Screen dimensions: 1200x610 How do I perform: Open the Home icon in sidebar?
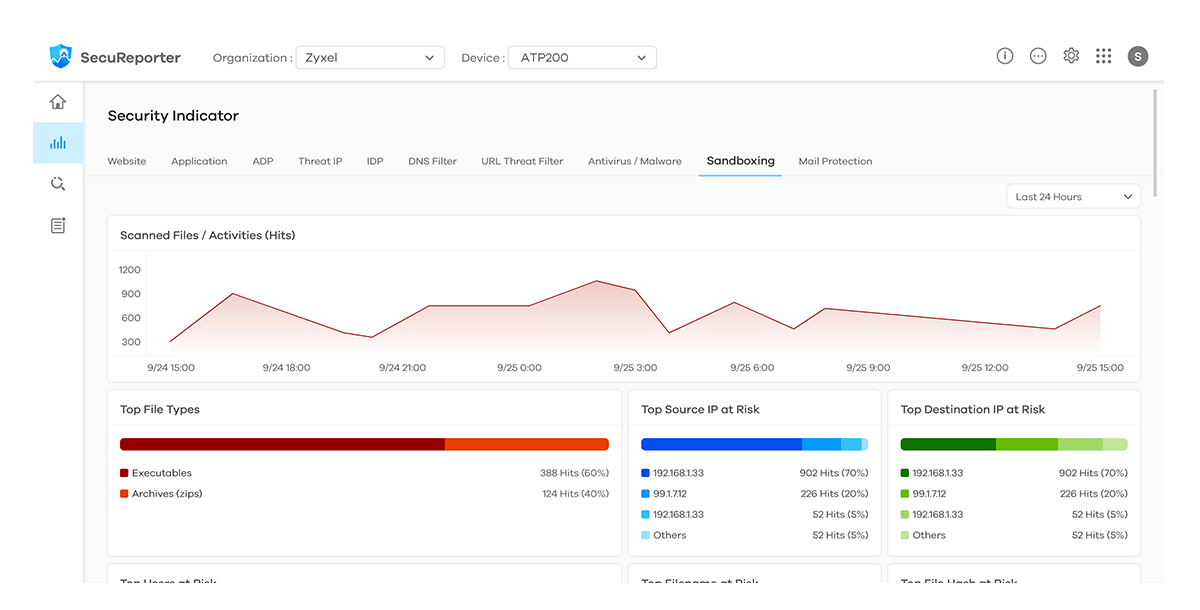(x=58, y=101)
